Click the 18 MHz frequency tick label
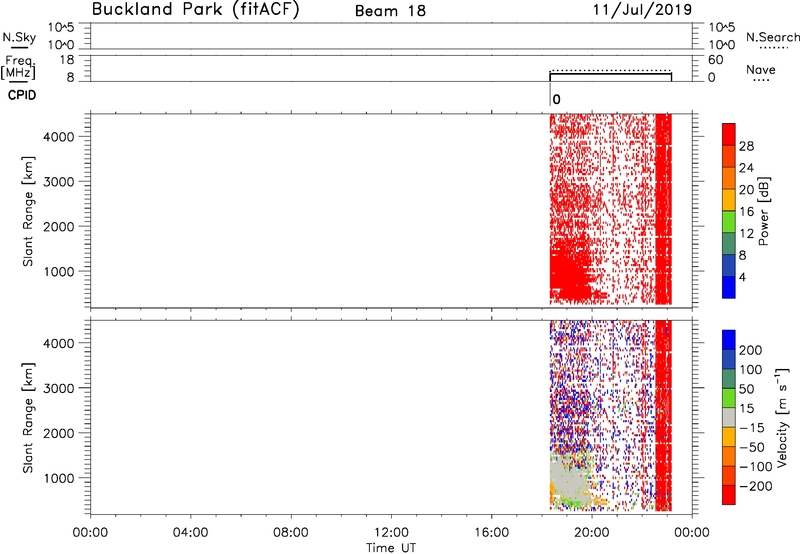Image resolution: width=800 pixels, height=554 pixels. click(x=67, y=60)
